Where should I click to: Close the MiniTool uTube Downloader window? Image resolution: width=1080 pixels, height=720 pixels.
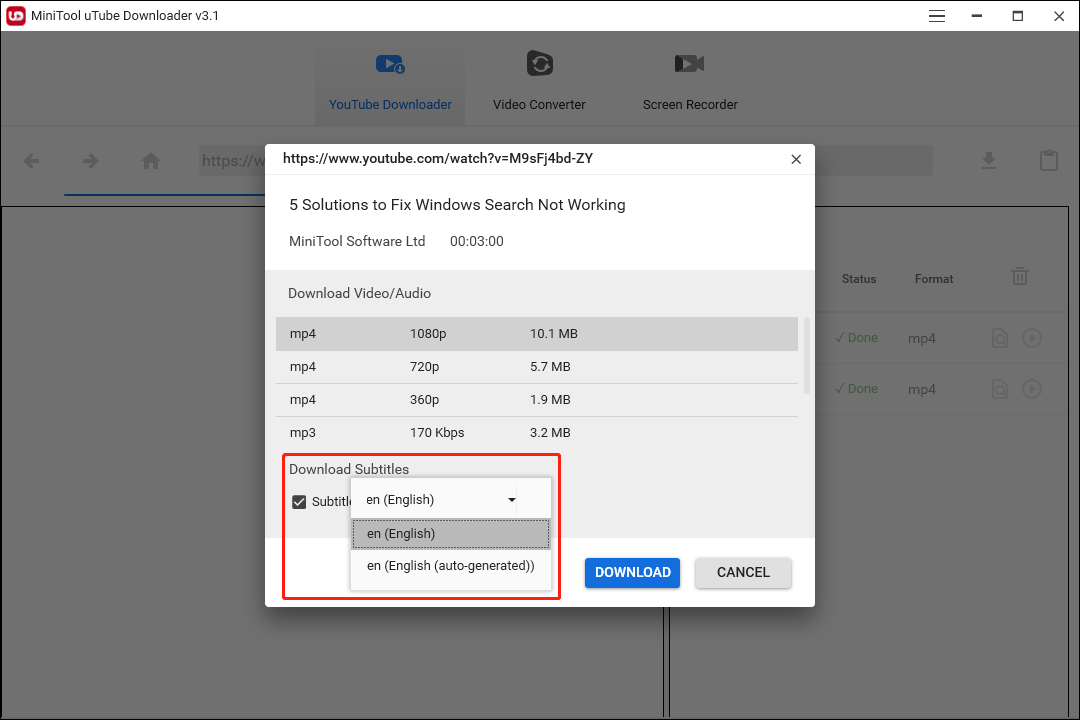[1059, 16]
